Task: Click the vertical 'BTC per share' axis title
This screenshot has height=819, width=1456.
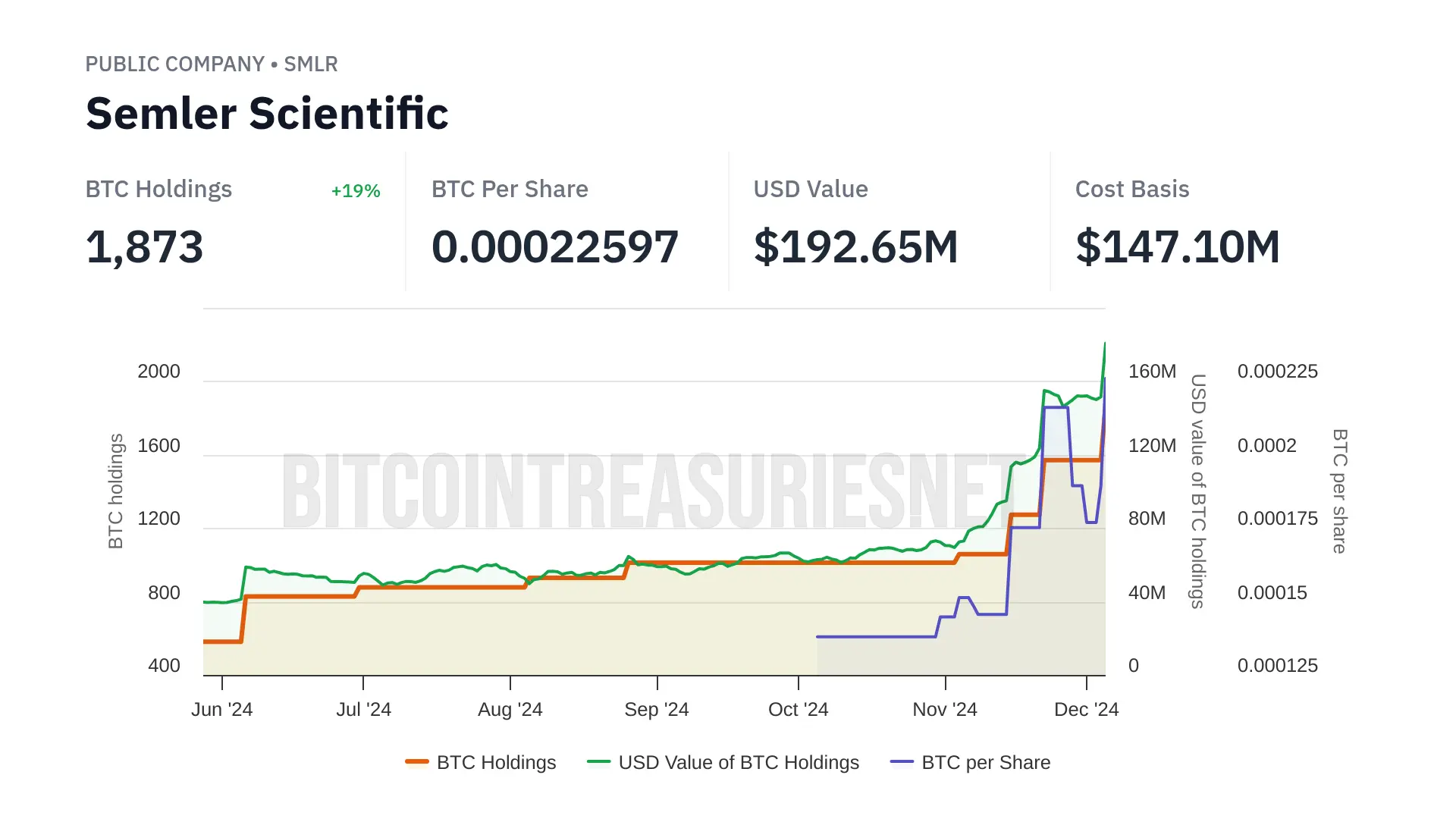Action: click(x=1340, y=491)
